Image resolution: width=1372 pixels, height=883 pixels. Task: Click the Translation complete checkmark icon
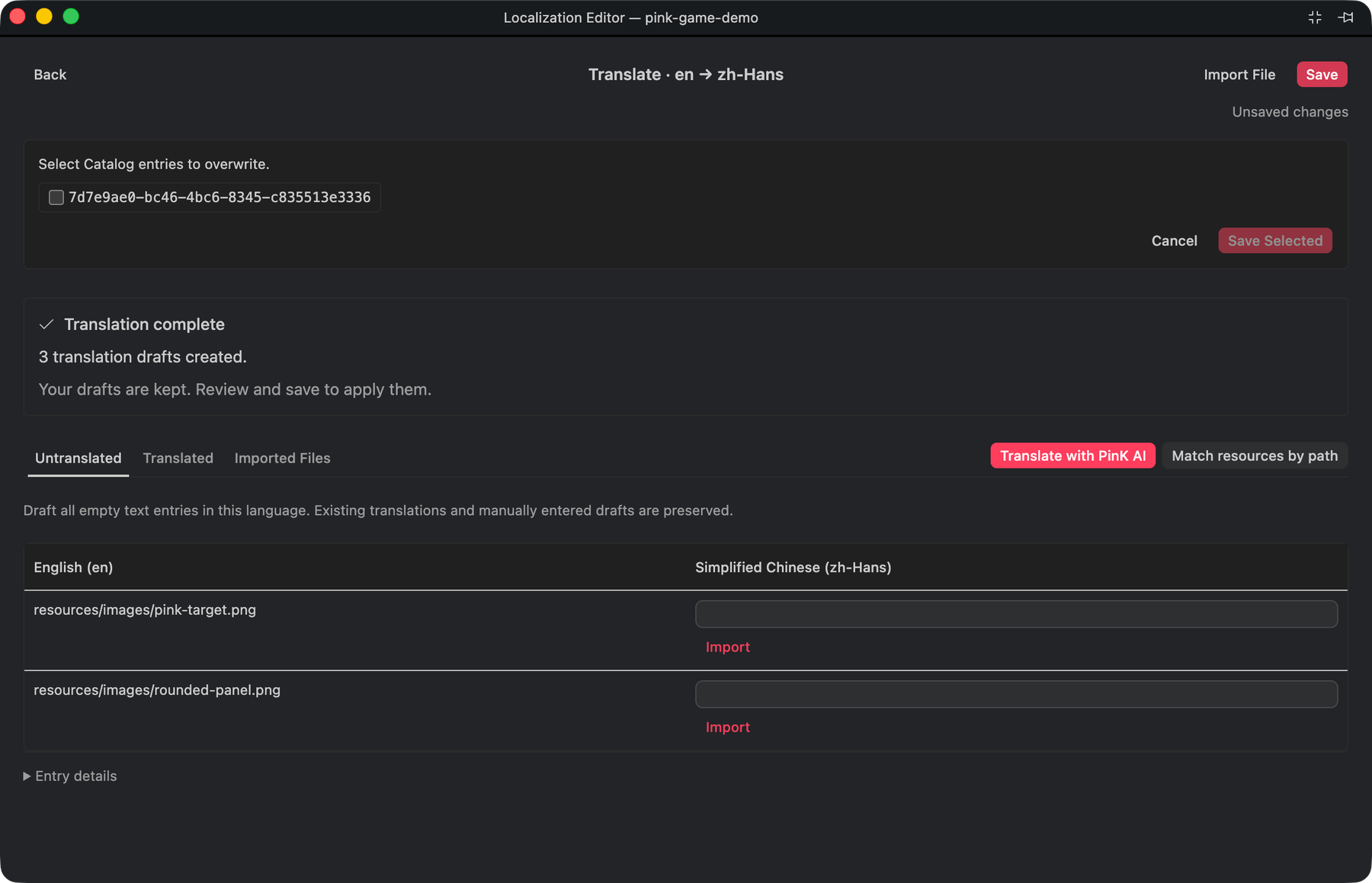[46, 325]
